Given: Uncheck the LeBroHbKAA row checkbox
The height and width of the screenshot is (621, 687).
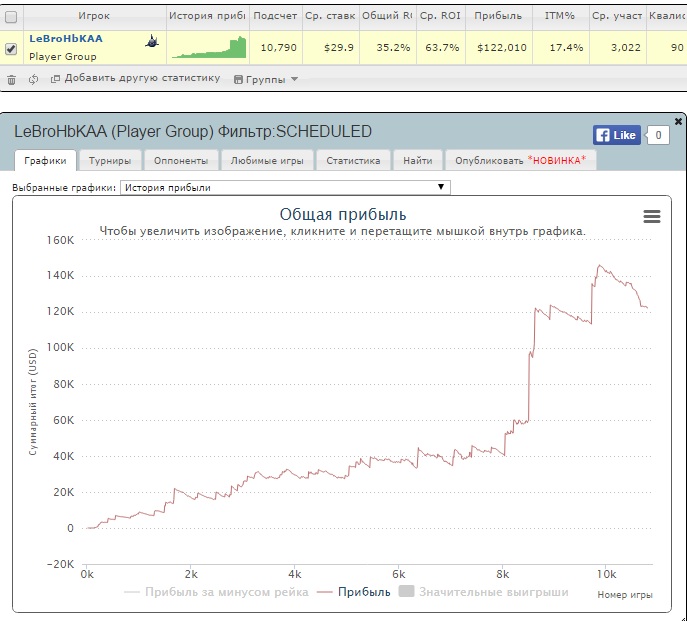Looking at the screenshot, I should click(x=11, y=48).
